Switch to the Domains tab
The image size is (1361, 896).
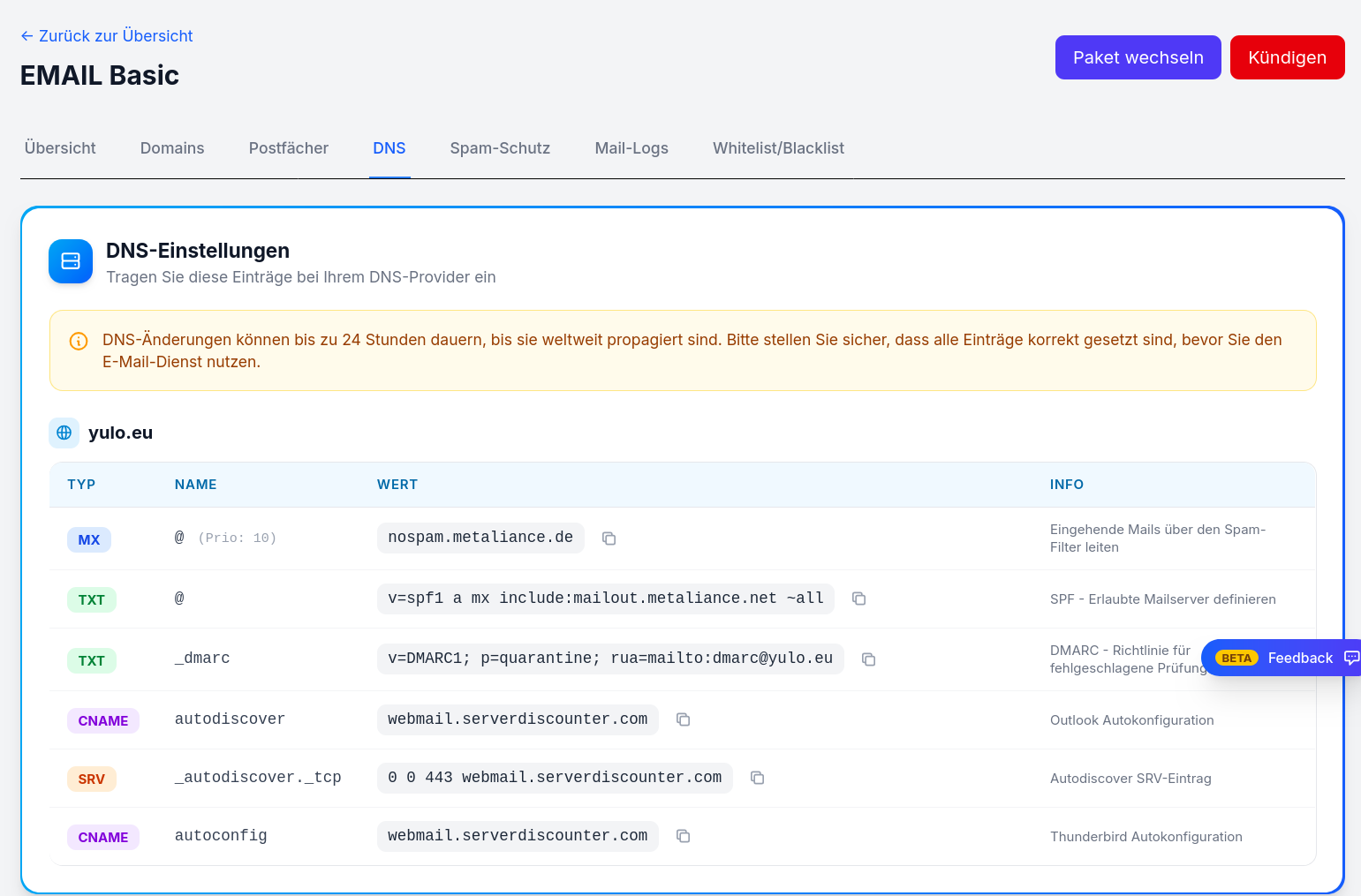pyautogui.click(x=172, y=148)
